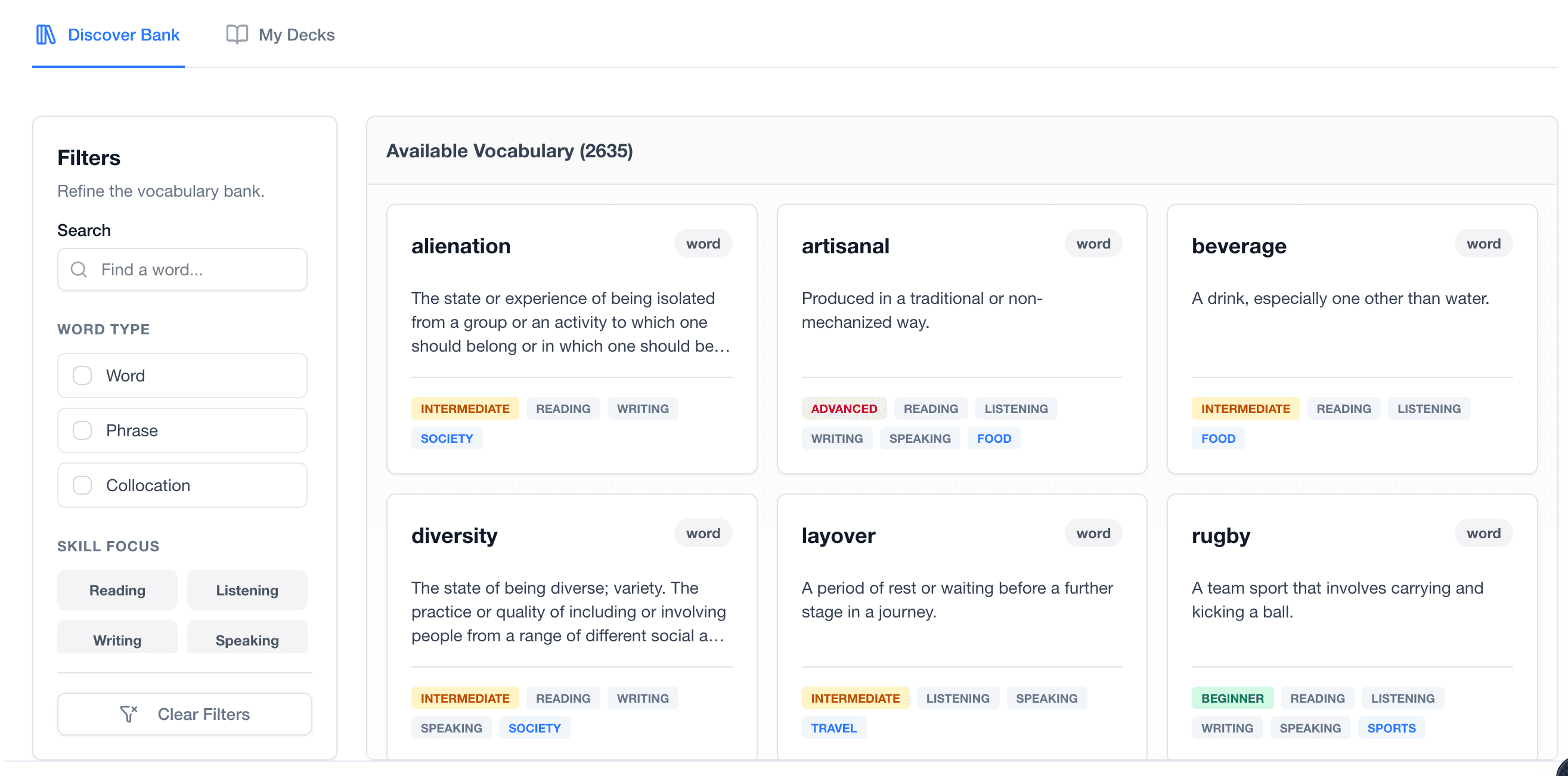Select the Writing skill filter
This screenshot has height=776, width=1568.
point(117,639)
